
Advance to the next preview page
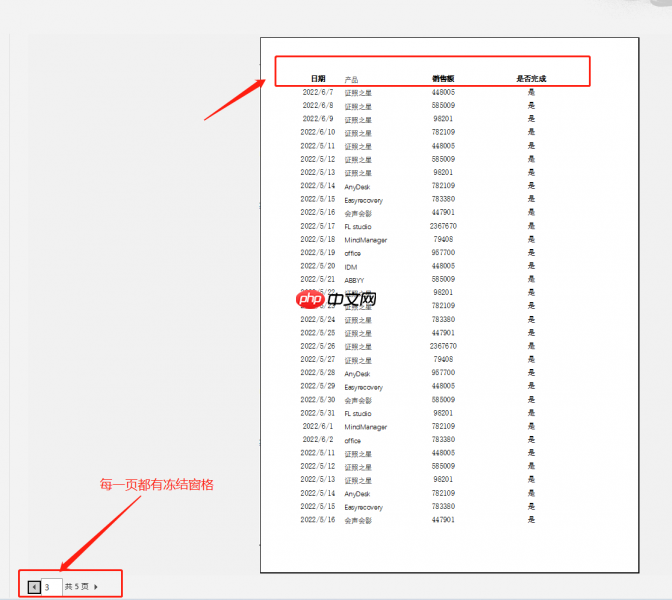coord(96,587)
